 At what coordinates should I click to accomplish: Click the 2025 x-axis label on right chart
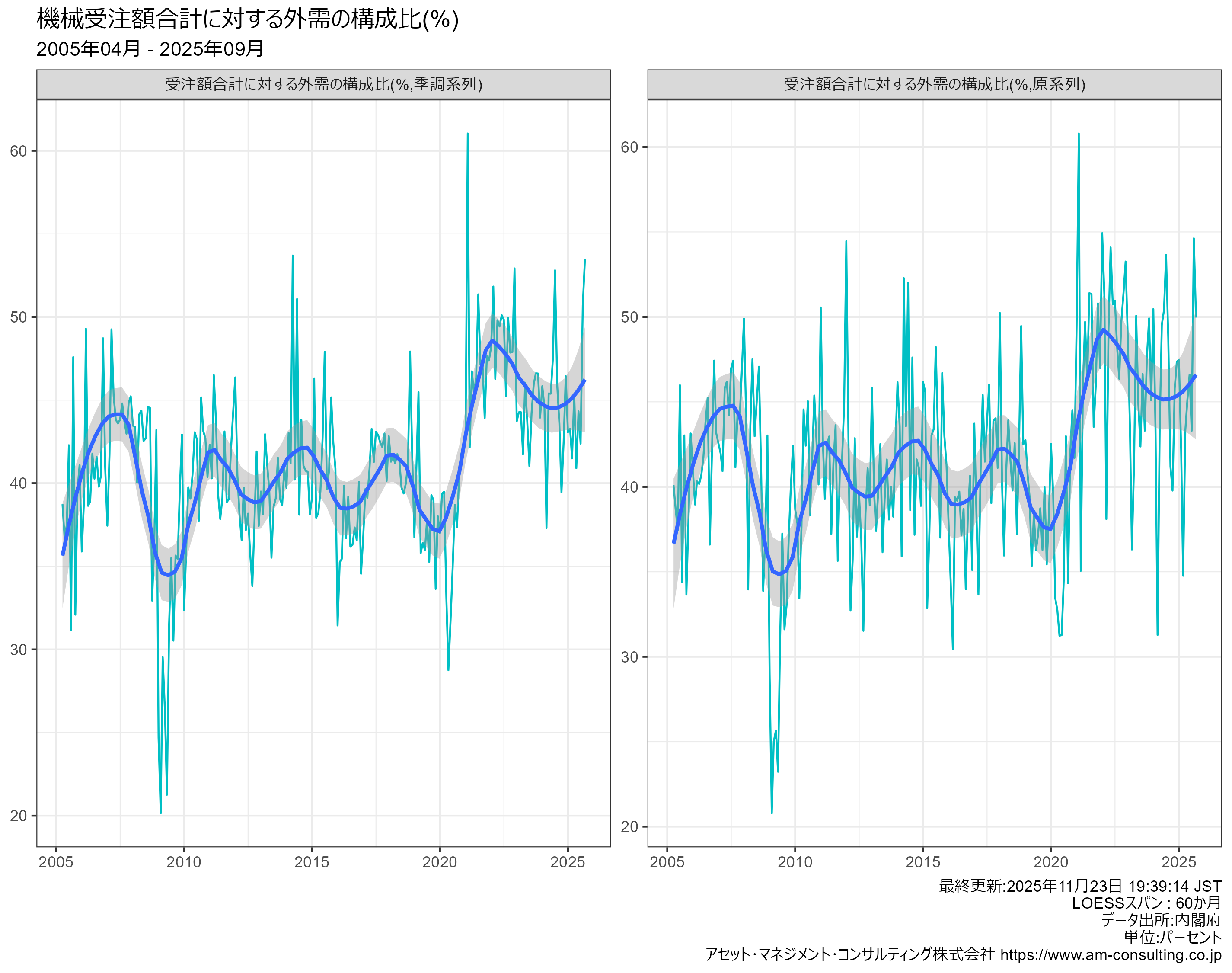(x=1178, y=862)
